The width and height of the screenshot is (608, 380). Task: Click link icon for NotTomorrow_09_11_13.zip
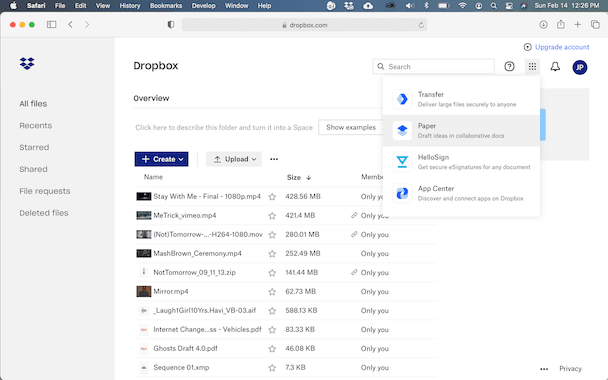pos(354,272)
